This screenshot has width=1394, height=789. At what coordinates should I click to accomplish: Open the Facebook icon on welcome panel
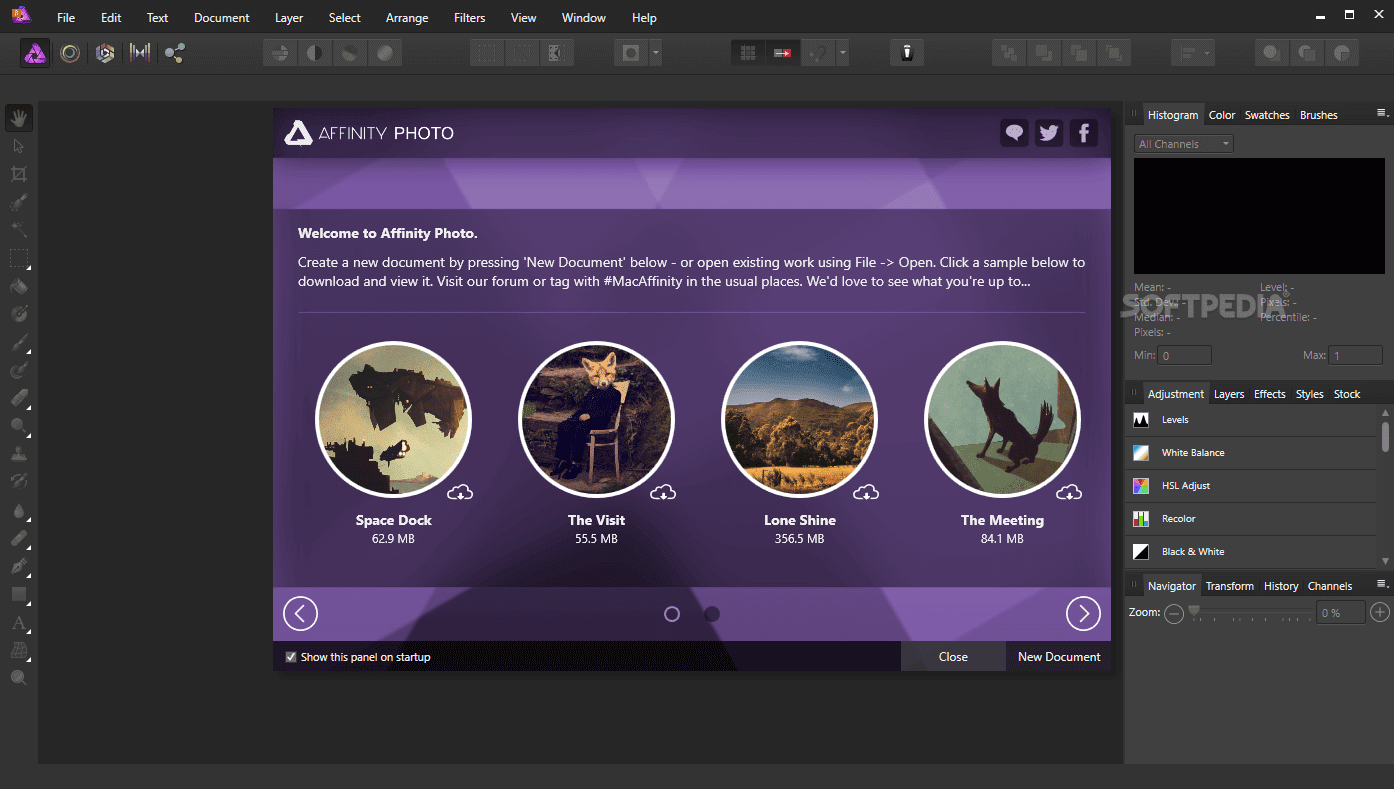[x=1084, y=133]
